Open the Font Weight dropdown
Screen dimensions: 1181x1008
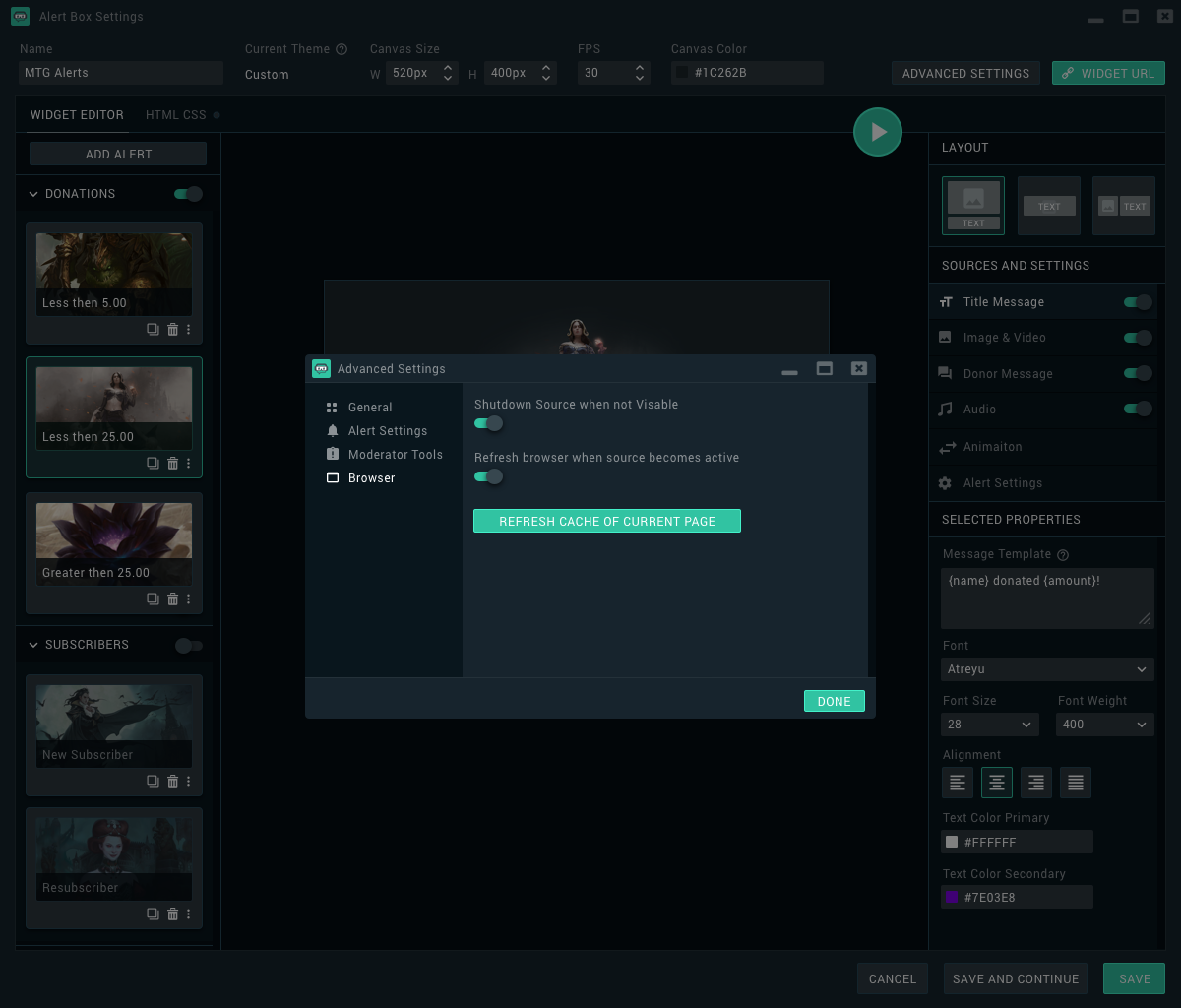pyautogui.click(x=1105, y=724)
